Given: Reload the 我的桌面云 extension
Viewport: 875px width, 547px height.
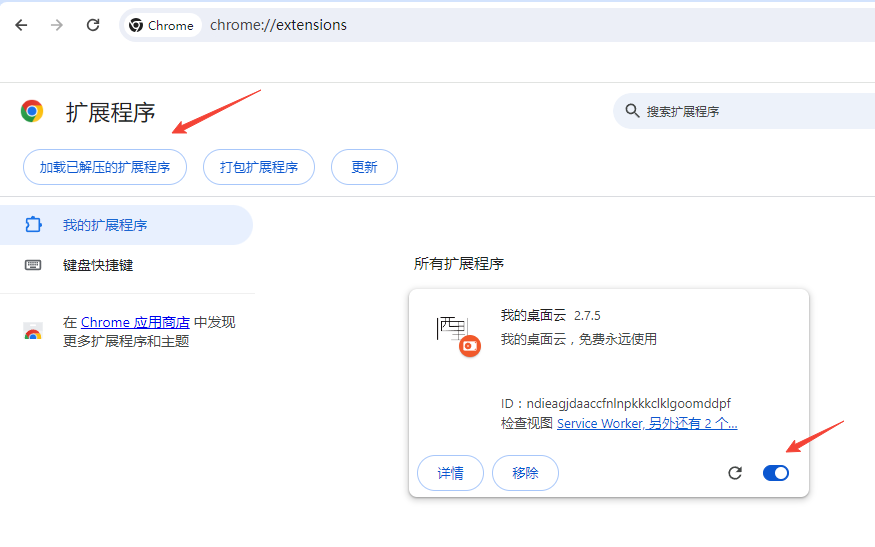Looking at the screenshot, I should [x=735, y=473].
